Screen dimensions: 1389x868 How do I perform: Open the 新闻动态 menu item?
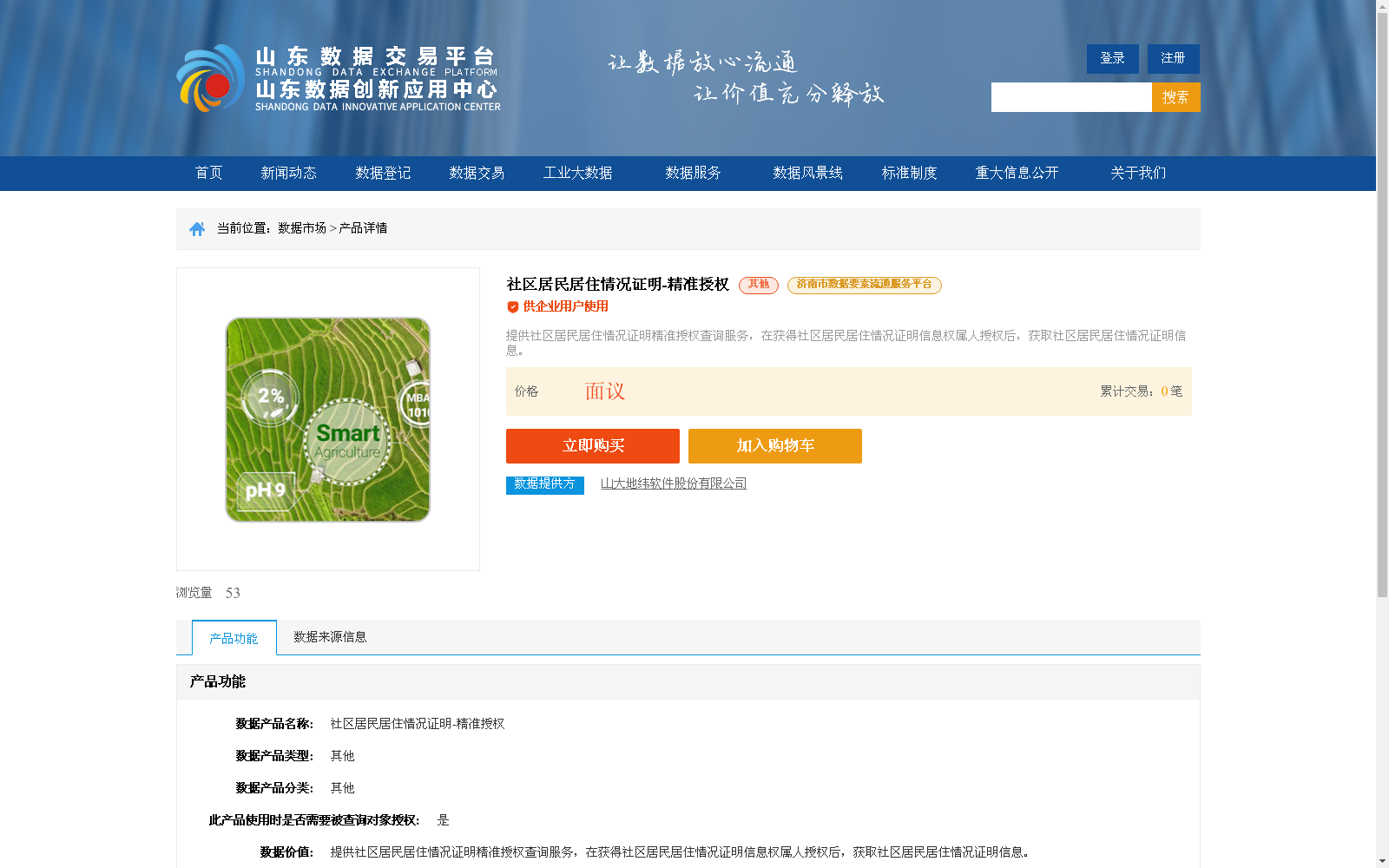pos(288,173)
